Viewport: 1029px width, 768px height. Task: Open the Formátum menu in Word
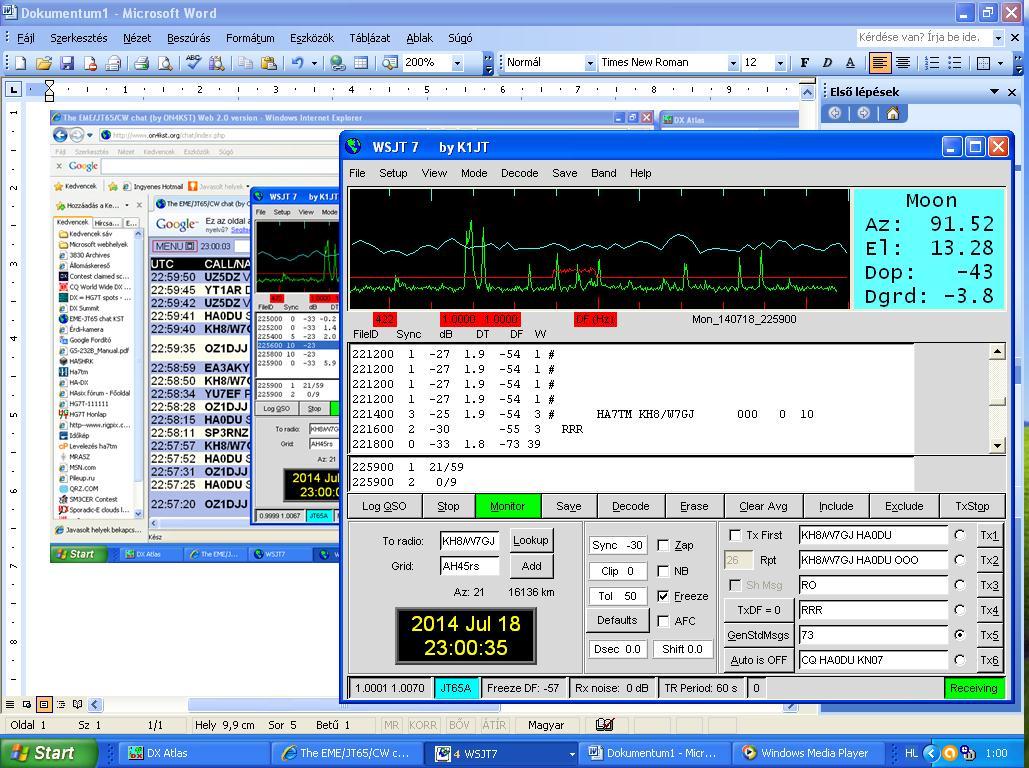(x=250, y=38)
